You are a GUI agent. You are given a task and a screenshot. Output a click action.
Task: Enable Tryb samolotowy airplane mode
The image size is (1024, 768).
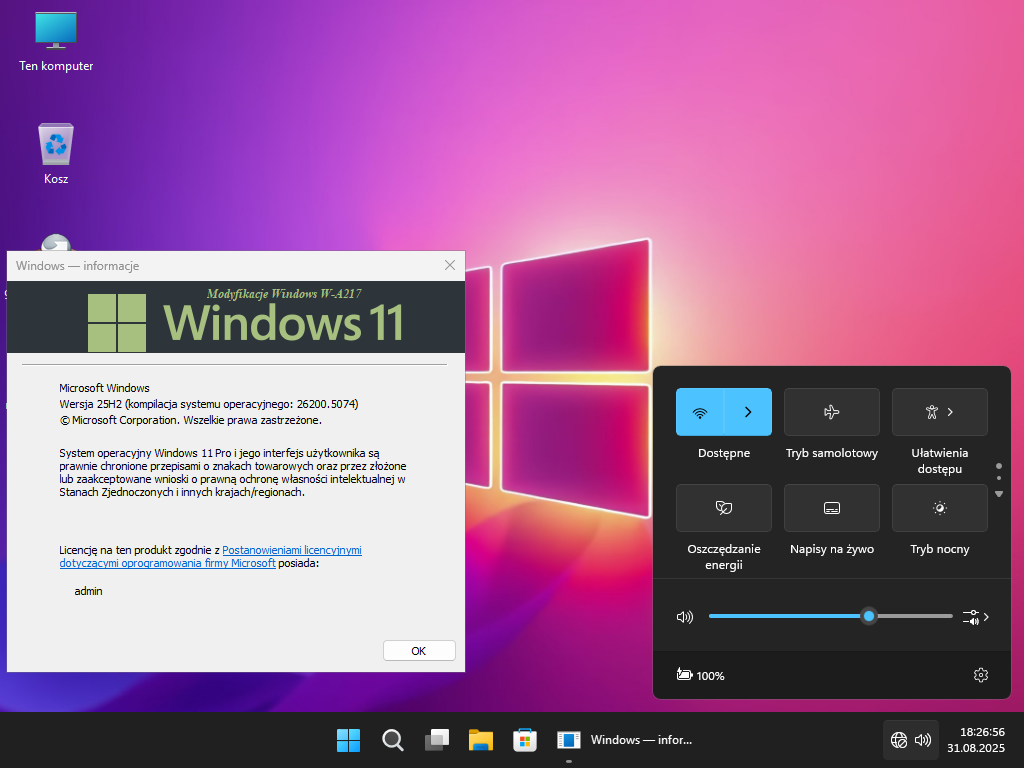(x=831, y=412)
